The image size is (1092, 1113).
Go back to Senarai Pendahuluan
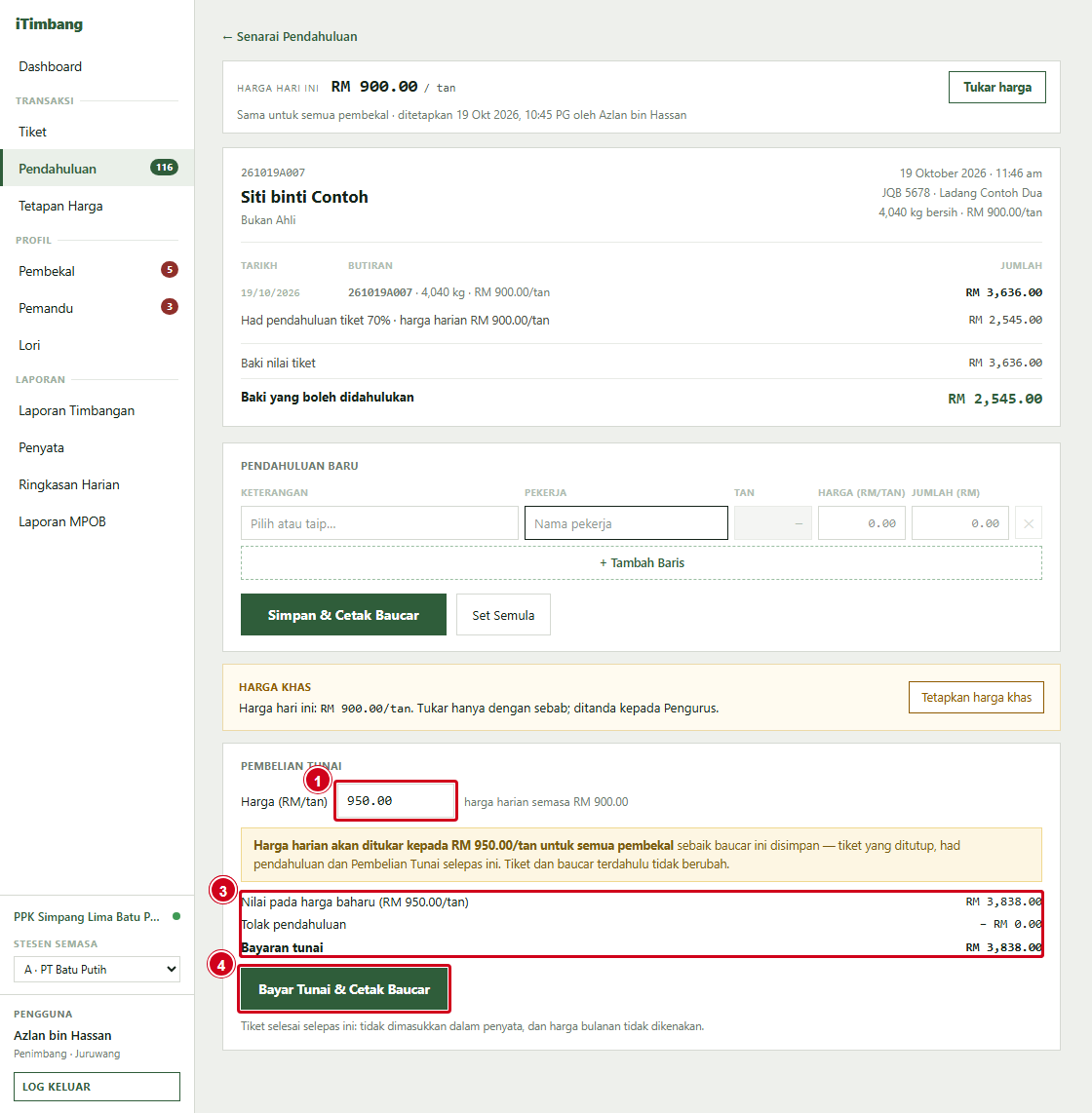(290, 36)
